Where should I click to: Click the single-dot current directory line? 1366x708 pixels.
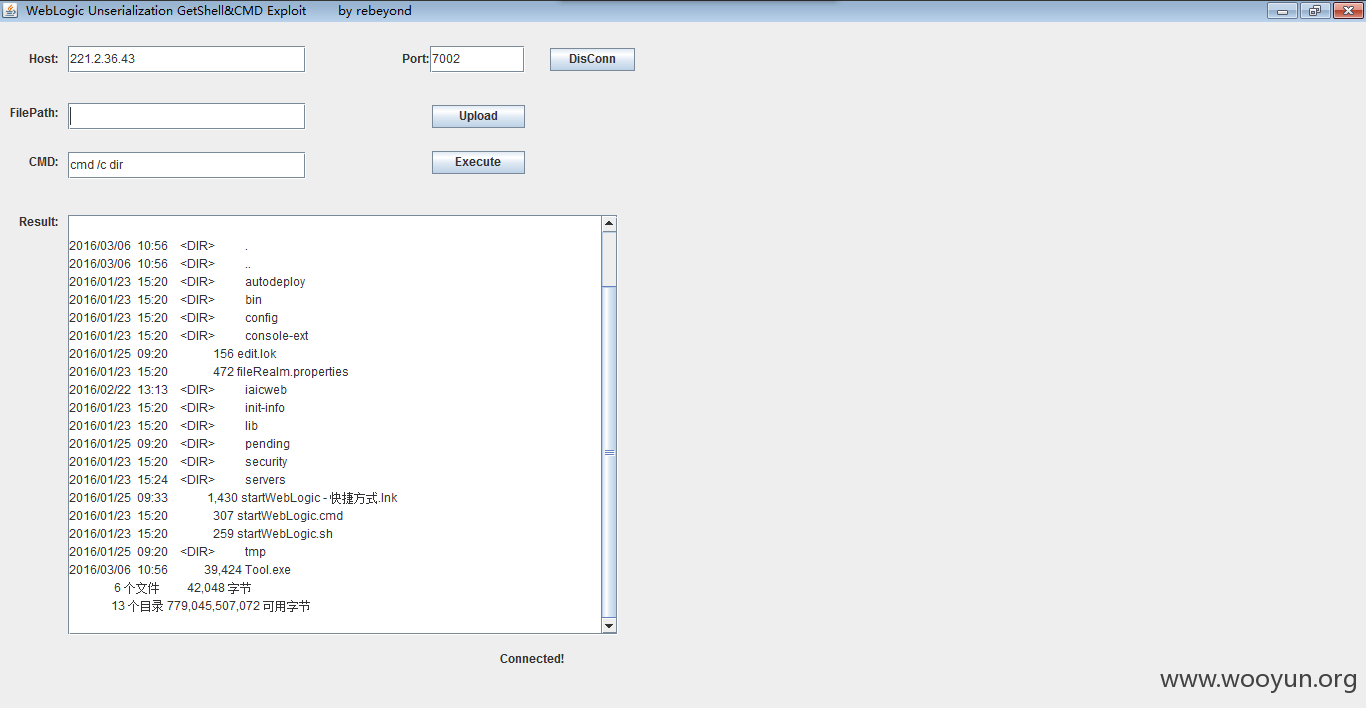159,246
